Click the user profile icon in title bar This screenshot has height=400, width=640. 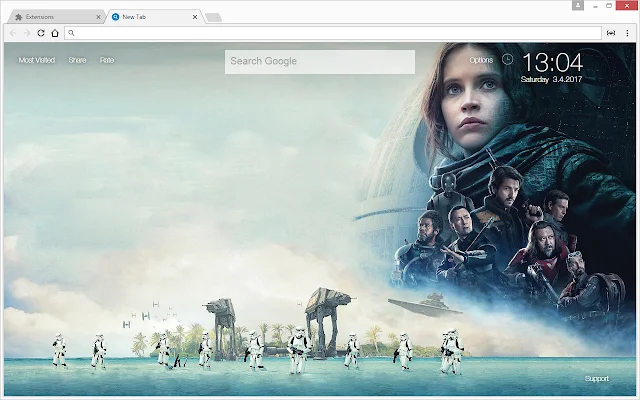pyautogui.click(x=578, y=5)
